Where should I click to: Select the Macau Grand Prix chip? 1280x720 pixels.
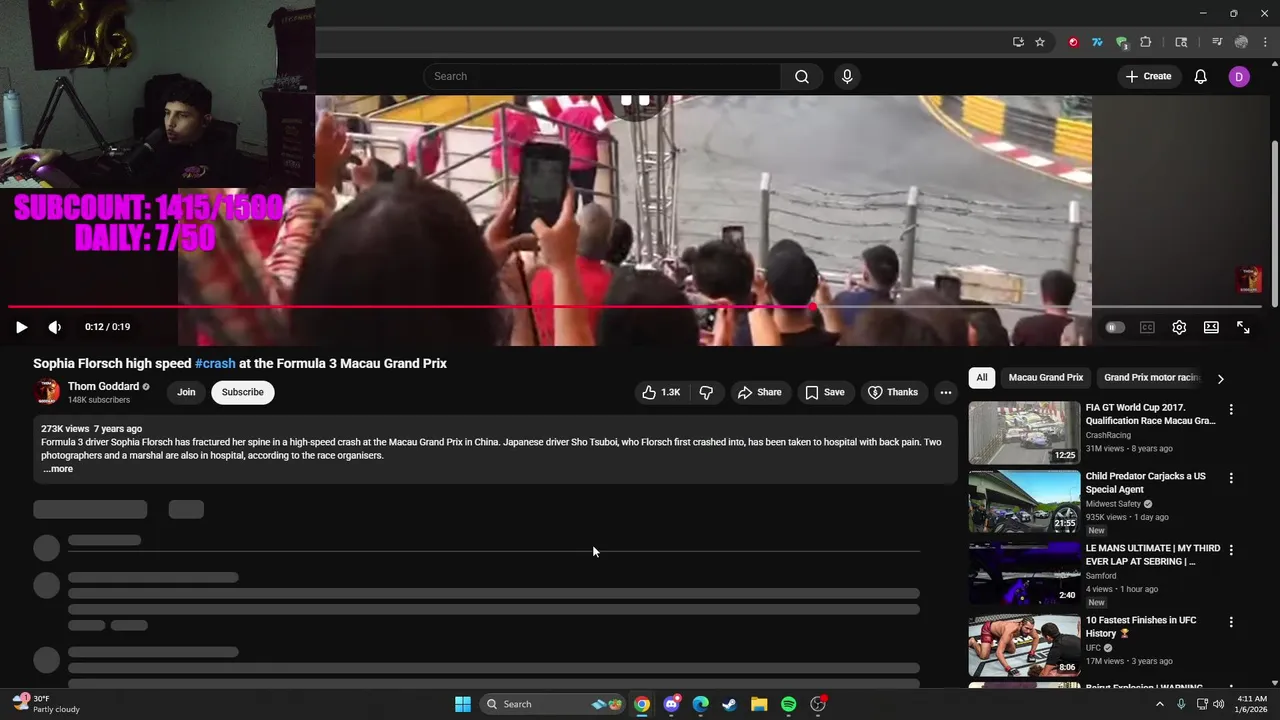tap(1046, 378)
